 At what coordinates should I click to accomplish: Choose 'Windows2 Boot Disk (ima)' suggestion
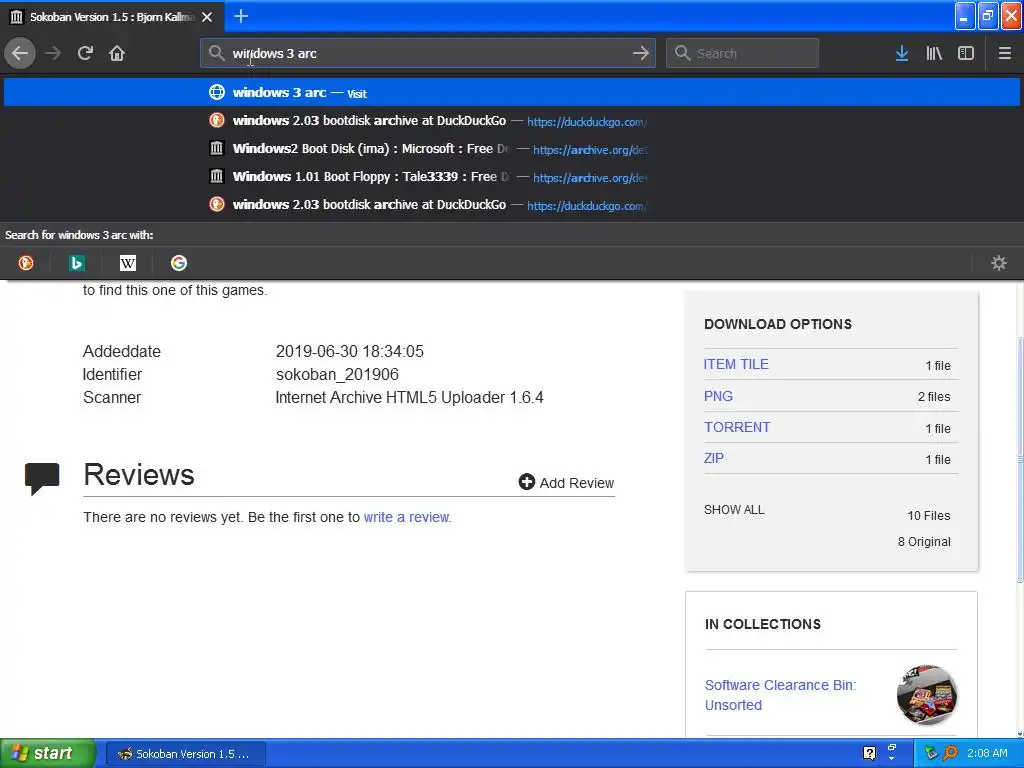click(512, 148)
